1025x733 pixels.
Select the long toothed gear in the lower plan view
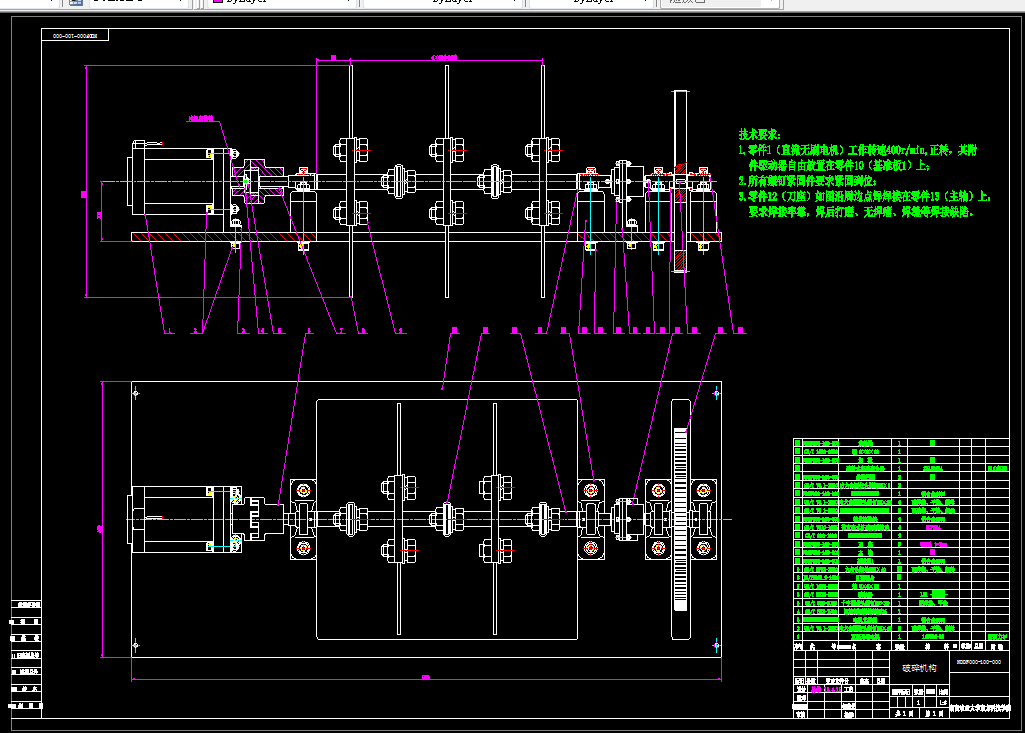tap(681, 519)
